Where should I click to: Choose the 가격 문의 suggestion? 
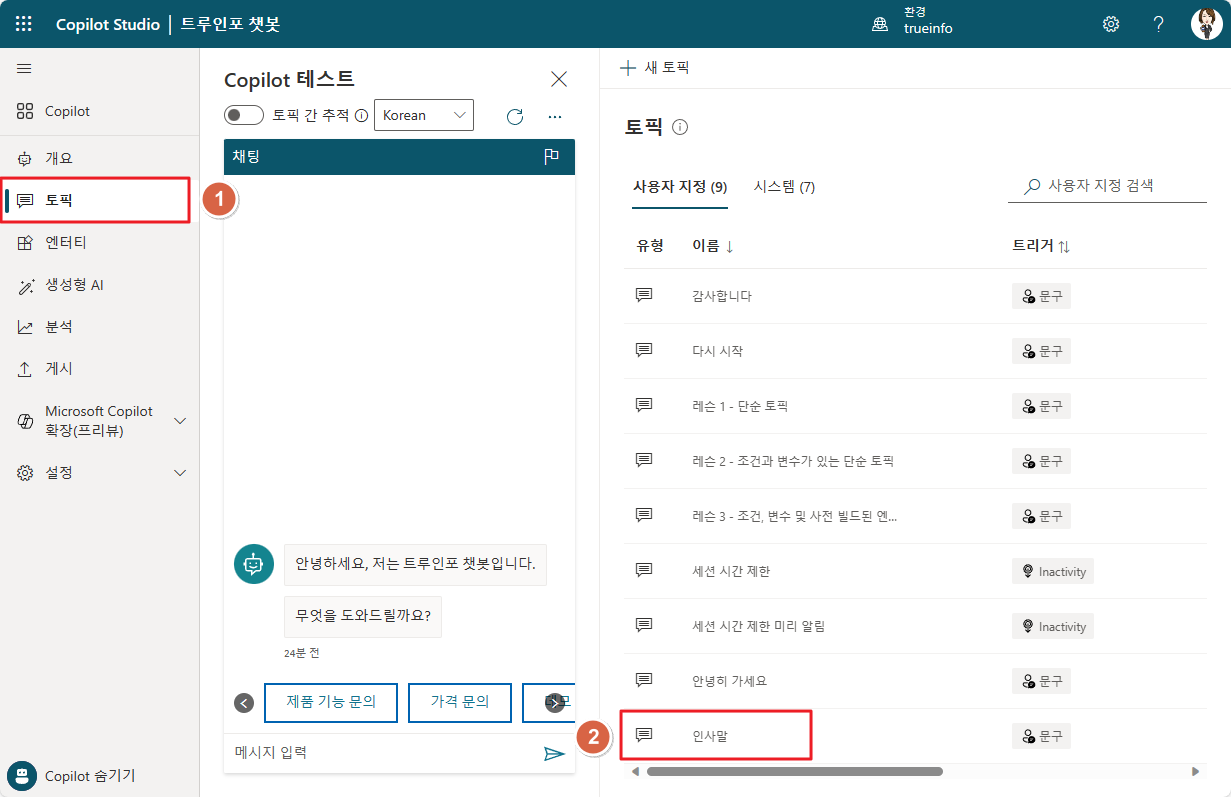[460, 702]
